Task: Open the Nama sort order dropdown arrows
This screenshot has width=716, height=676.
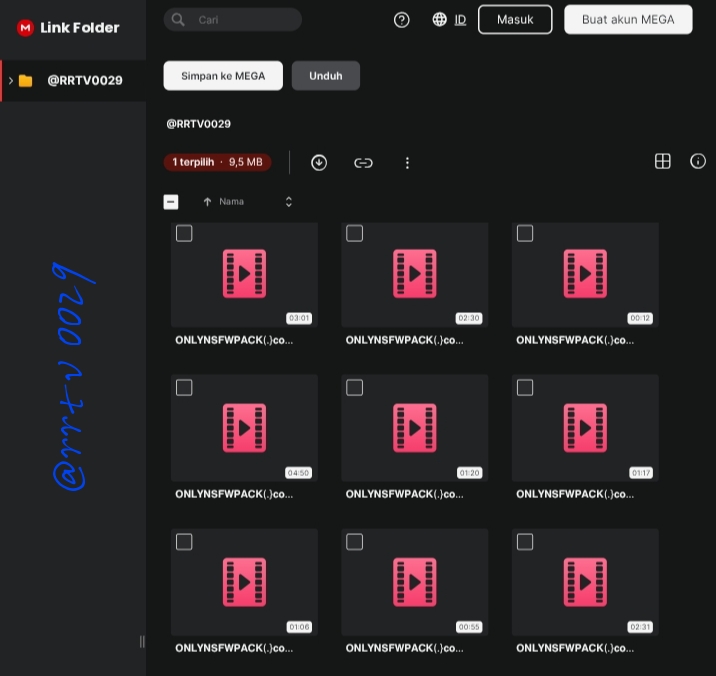Action: (289, 202)
